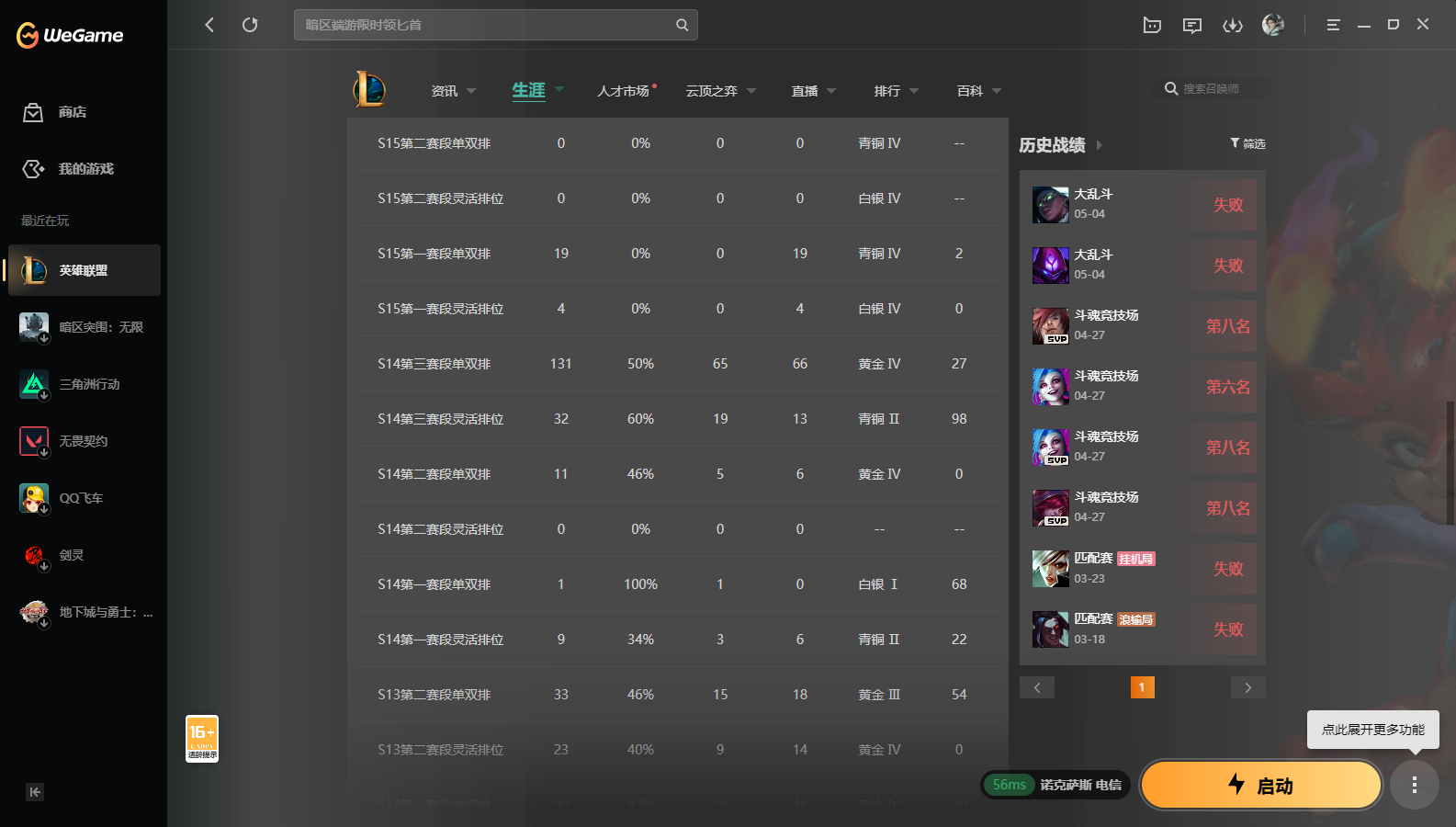The image size is (1456, 827).
Task: Select QQ飞车 in recent games
Action: 85,498
